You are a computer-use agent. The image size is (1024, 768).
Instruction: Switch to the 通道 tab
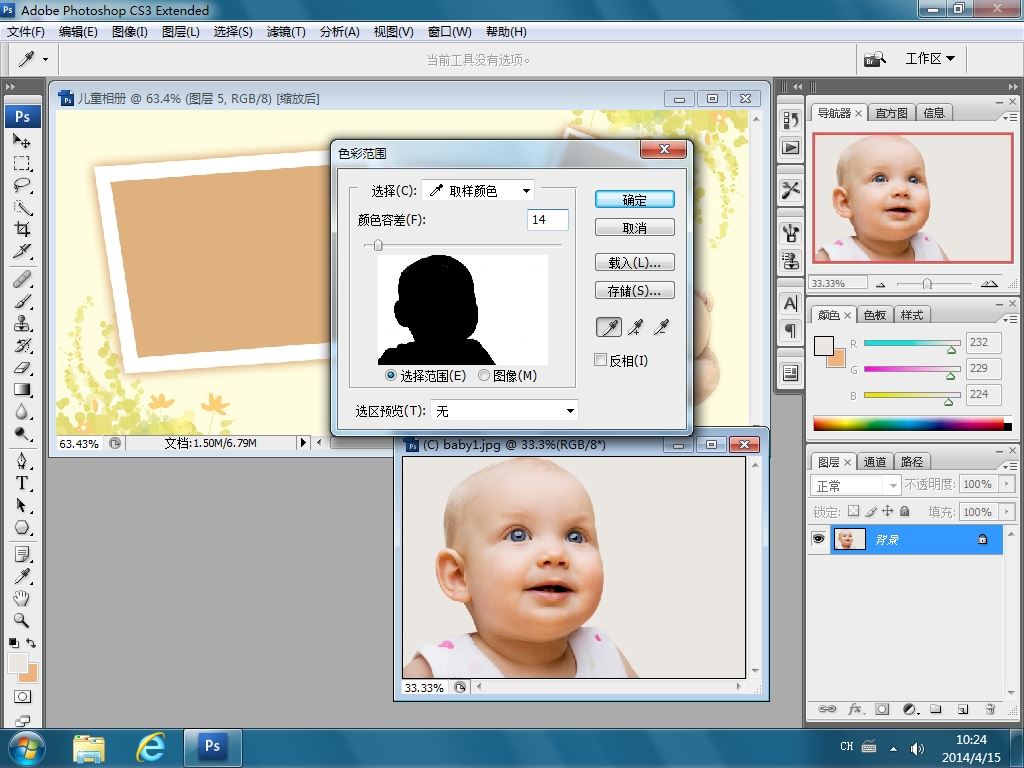[874, 462]
